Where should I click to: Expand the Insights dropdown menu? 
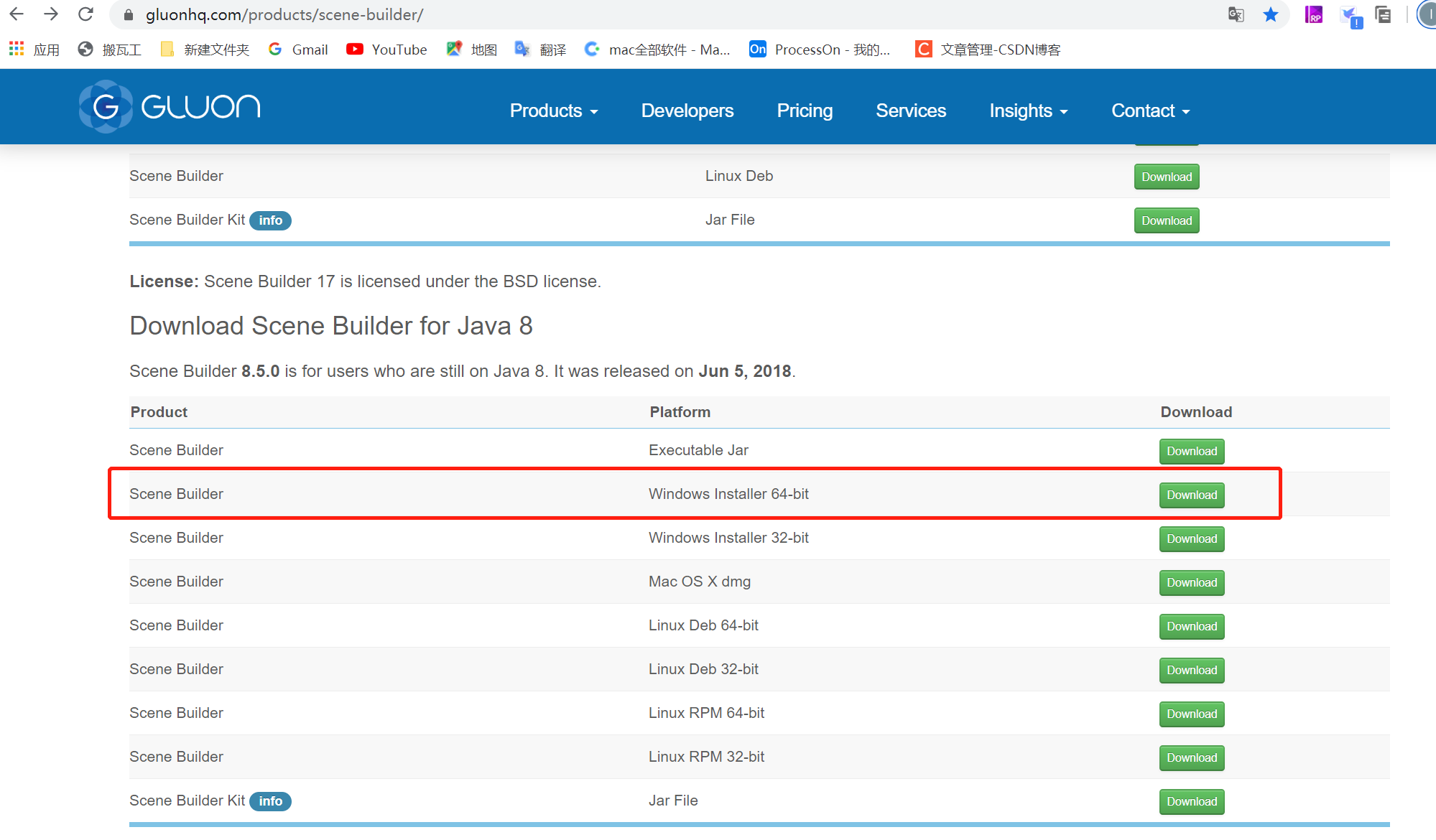[1029, 111]
